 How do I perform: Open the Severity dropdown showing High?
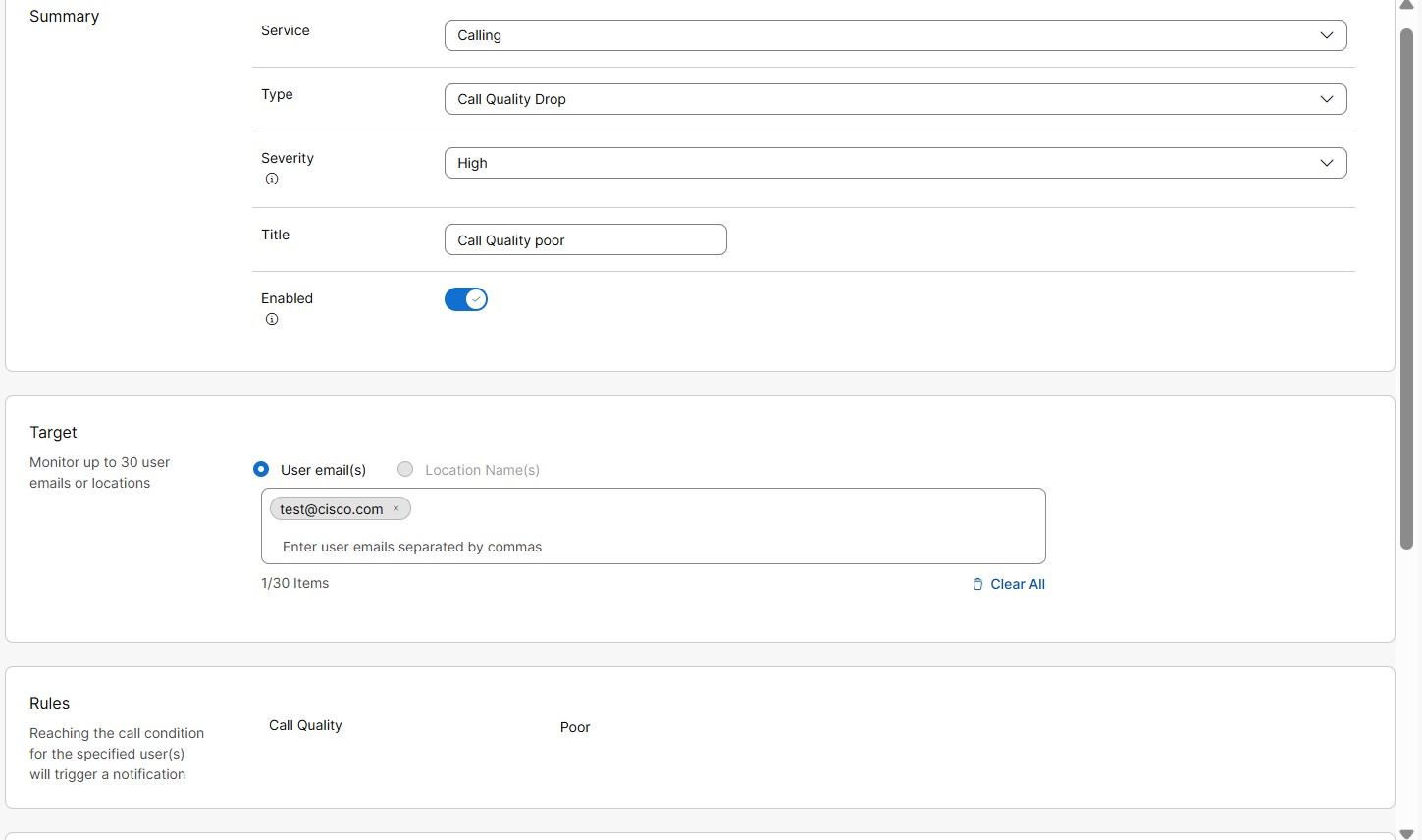pyautogui.click(x=894, y=163)
